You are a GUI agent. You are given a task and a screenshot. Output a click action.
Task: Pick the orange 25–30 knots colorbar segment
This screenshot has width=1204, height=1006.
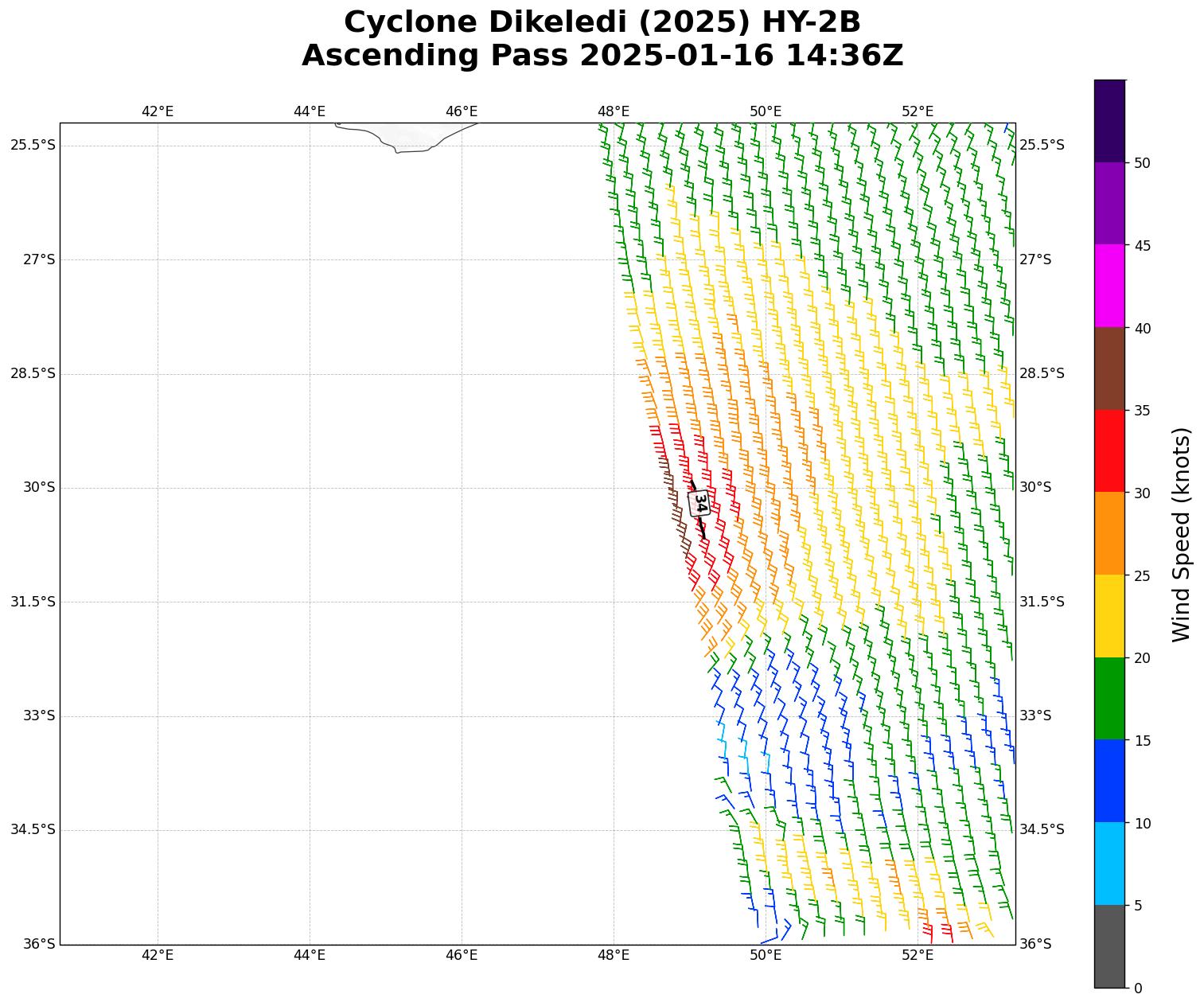click(1109, 533)
